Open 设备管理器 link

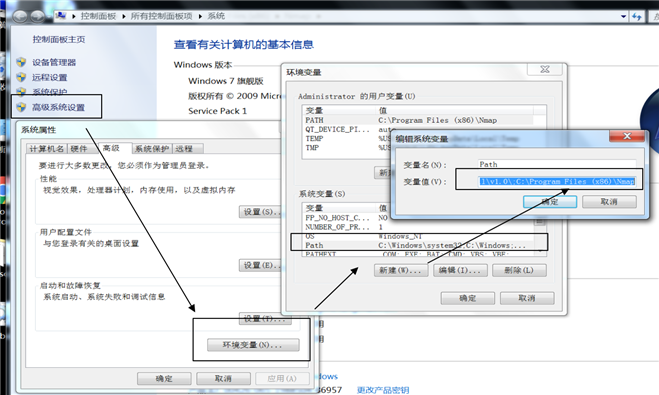[54, 62]
